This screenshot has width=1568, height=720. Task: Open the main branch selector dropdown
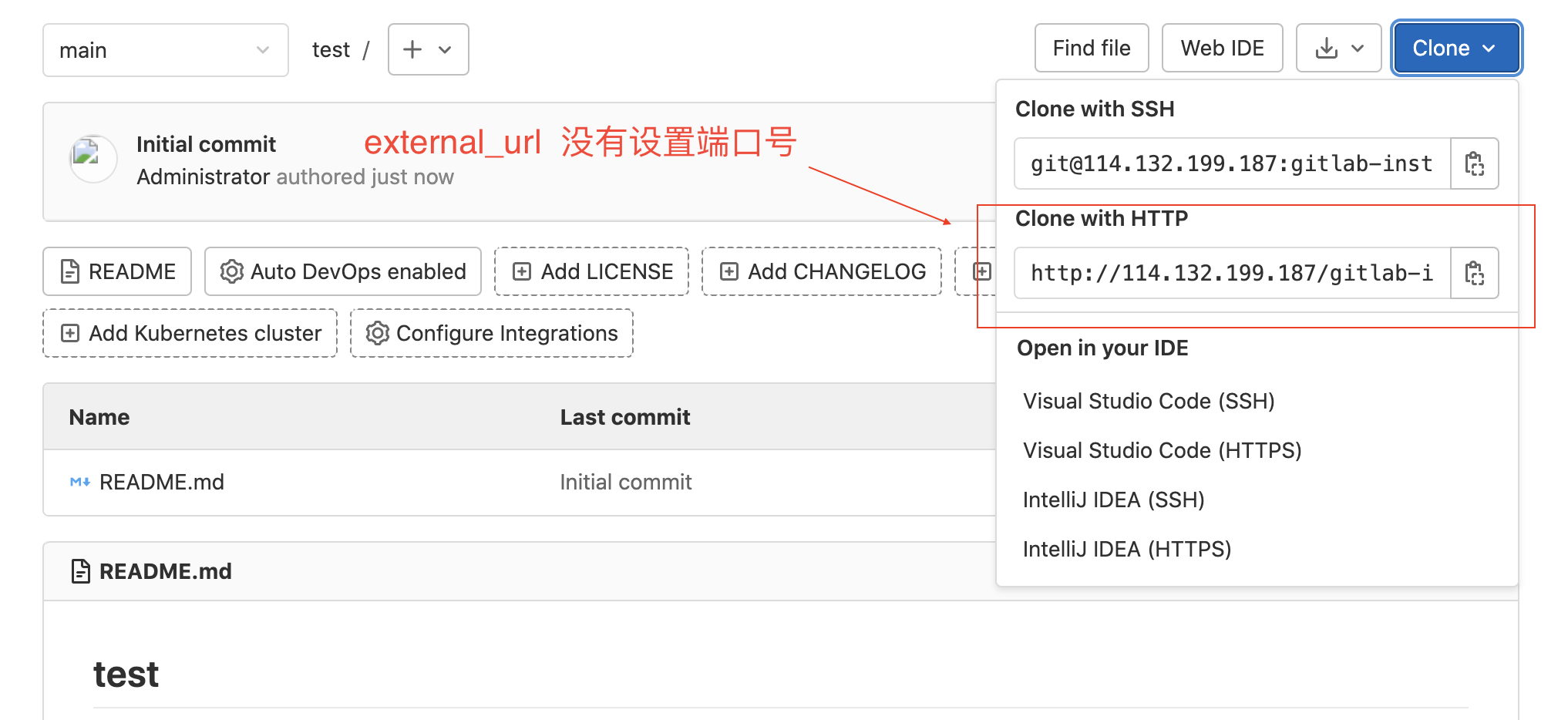pos(166,50)
